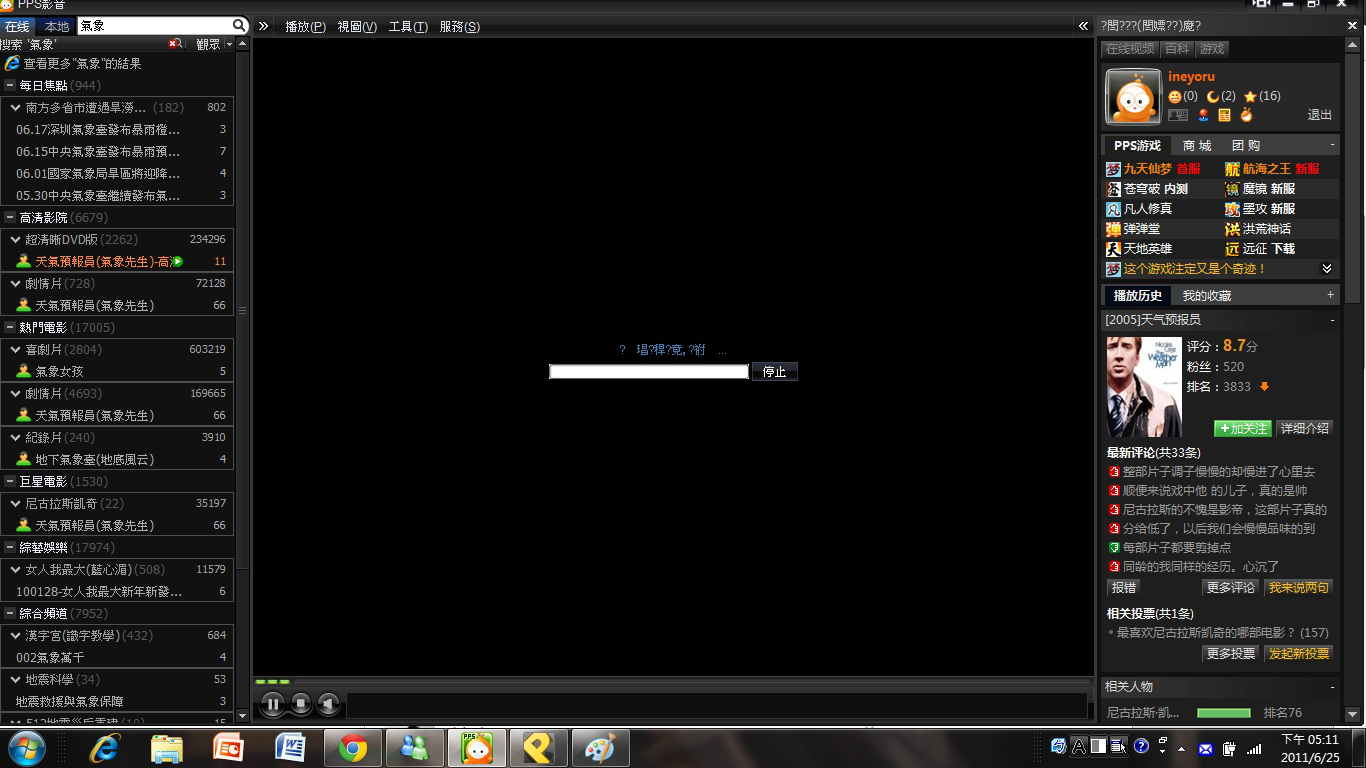Open the Paint app from the taskbar

click(x=600, y=748)
